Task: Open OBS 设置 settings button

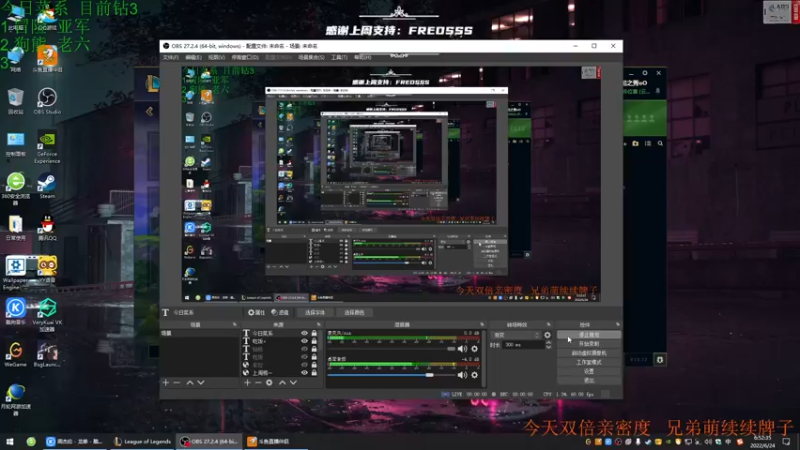Action: pyautogui.click(x=589, y=371)
